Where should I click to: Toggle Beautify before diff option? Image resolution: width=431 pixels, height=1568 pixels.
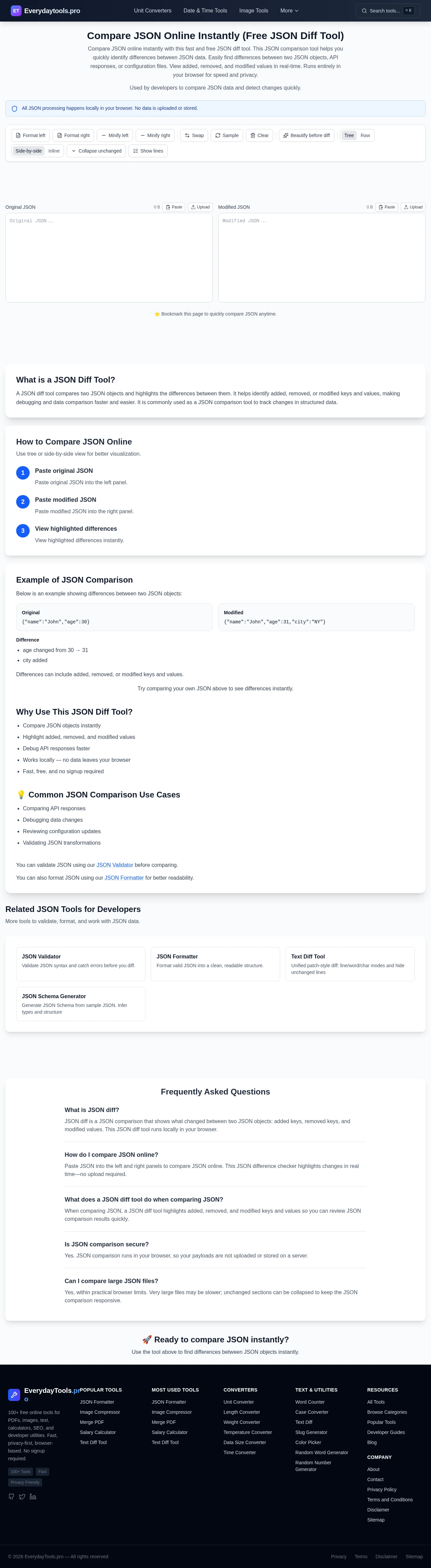(x=306, y=135)
